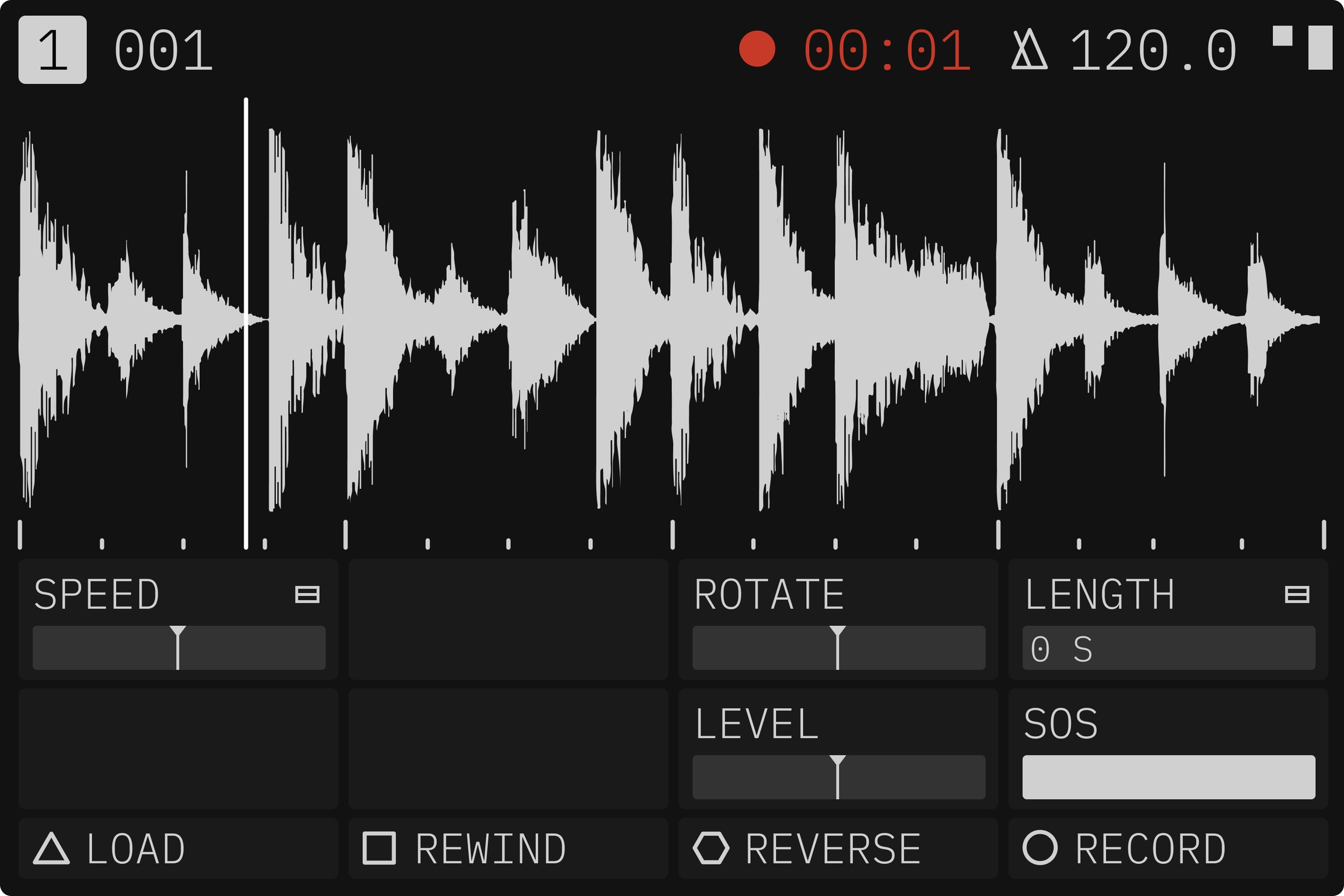
Task: Click the square icon next to REWIND
Action: pyautogui.click(x=379, y=848)
